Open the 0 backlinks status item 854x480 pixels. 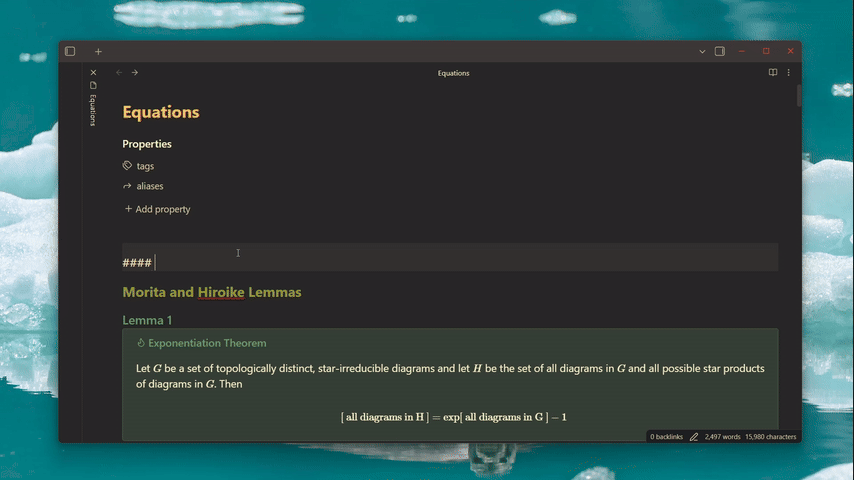click(x=666, y=436)
